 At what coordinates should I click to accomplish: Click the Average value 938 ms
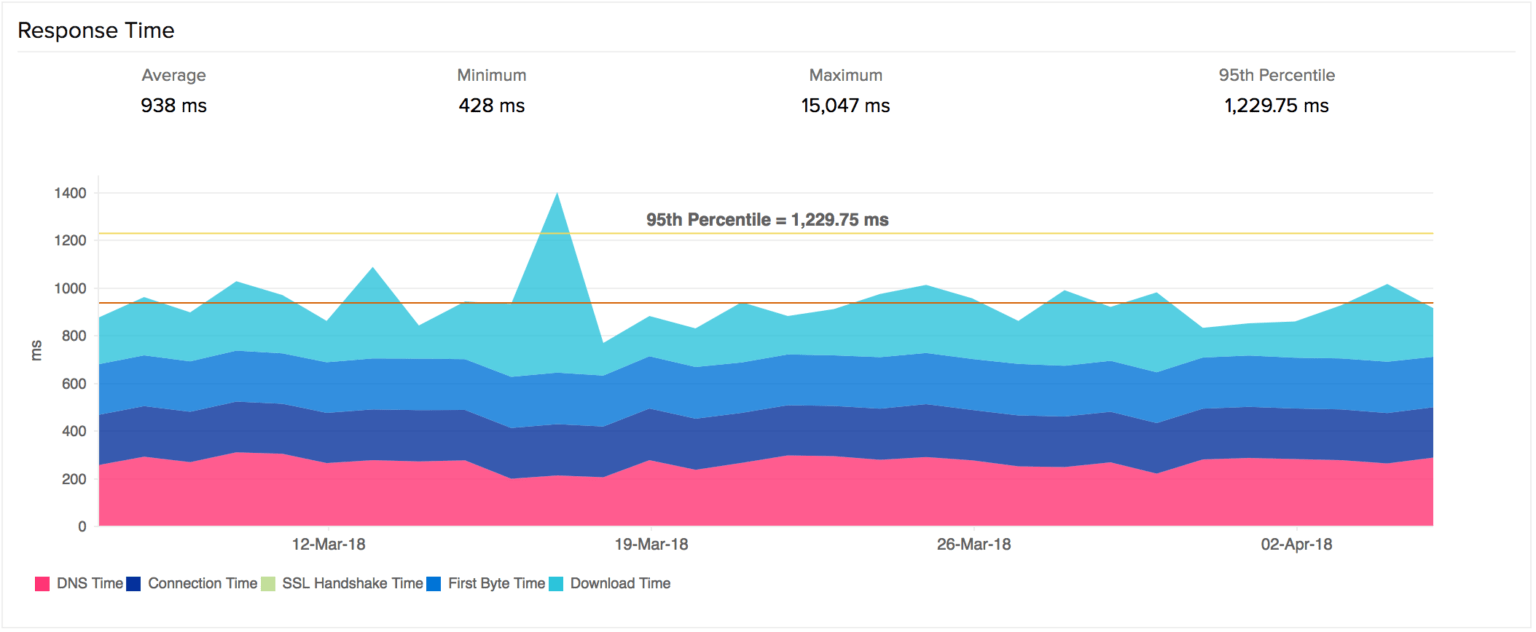click(174, 105)
